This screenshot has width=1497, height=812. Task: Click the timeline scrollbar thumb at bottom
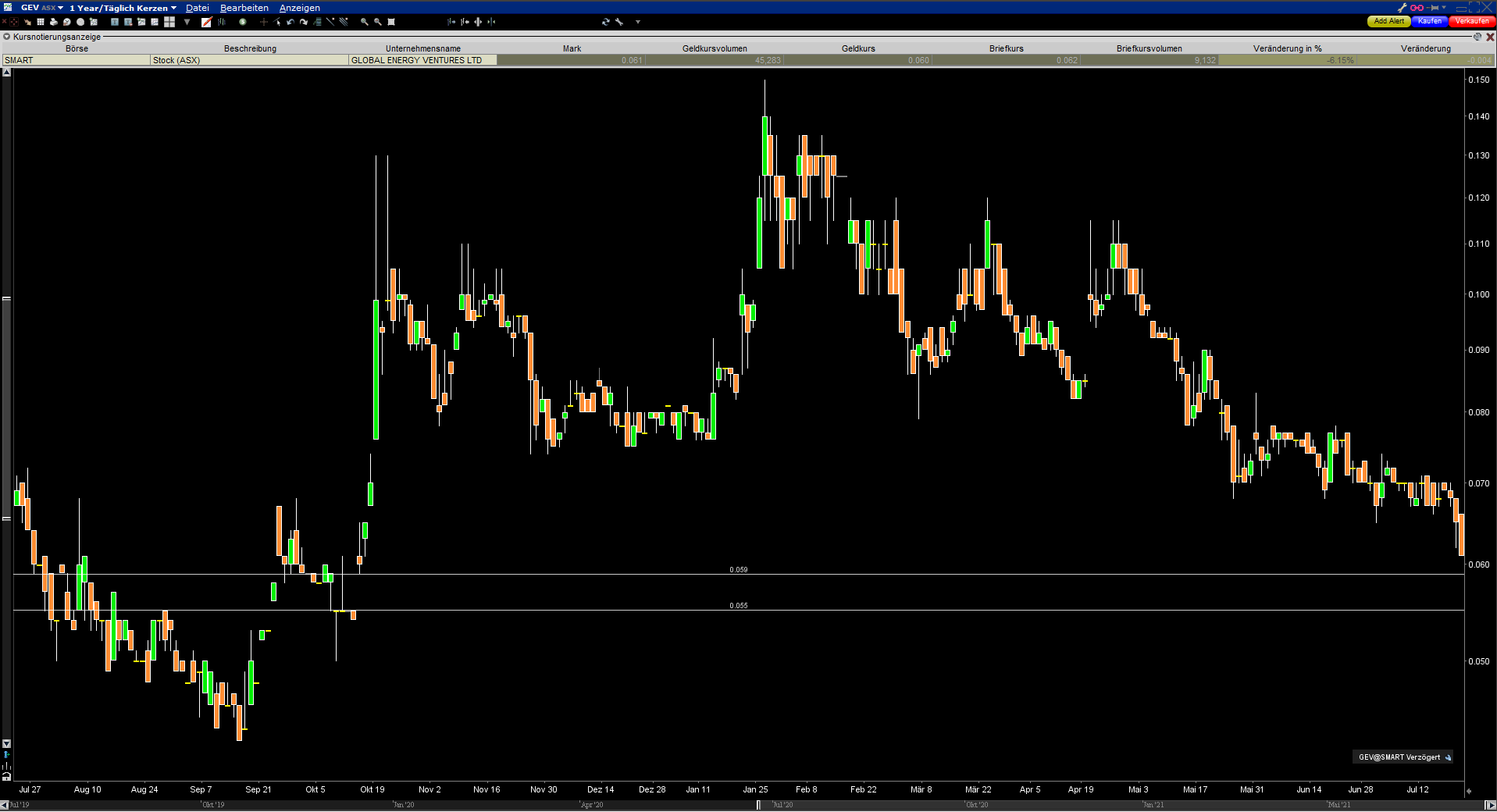[758, 805]
